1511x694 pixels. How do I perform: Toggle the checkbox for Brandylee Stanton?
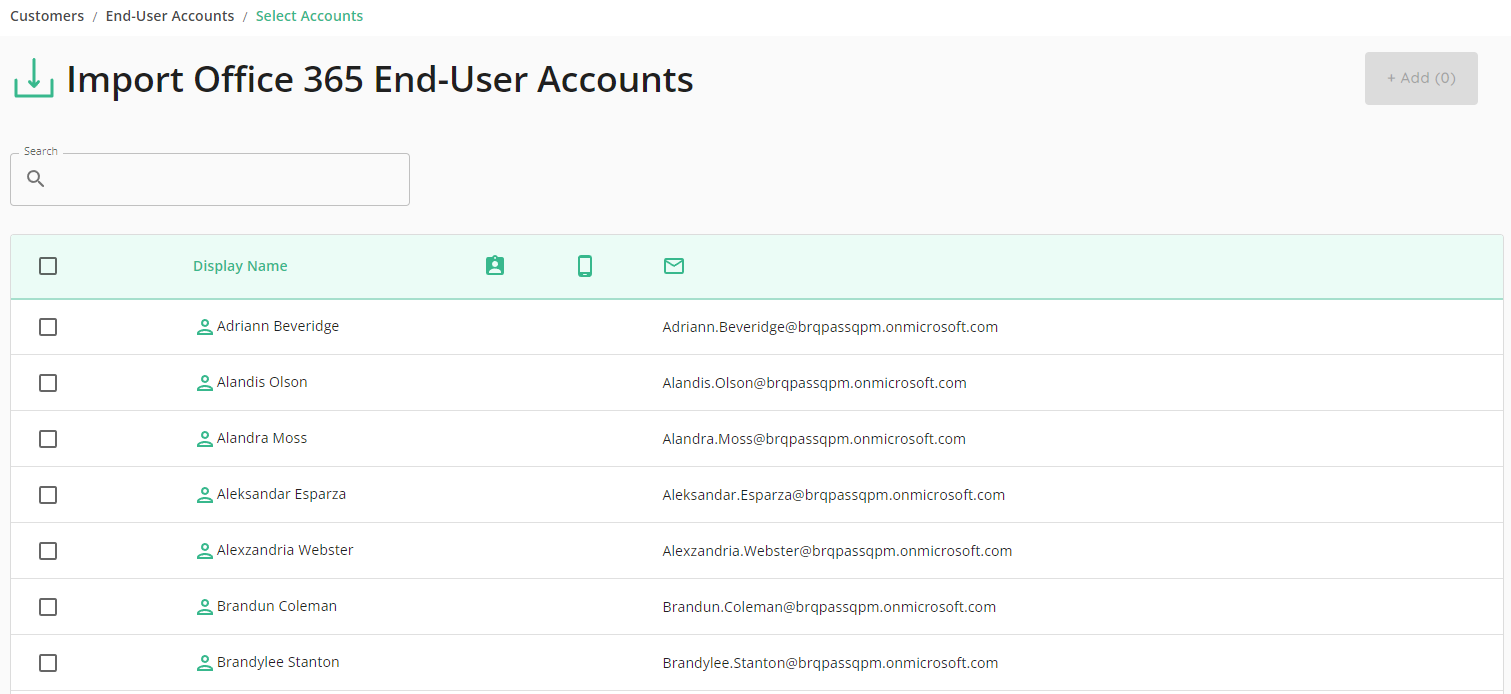point(48,663)
